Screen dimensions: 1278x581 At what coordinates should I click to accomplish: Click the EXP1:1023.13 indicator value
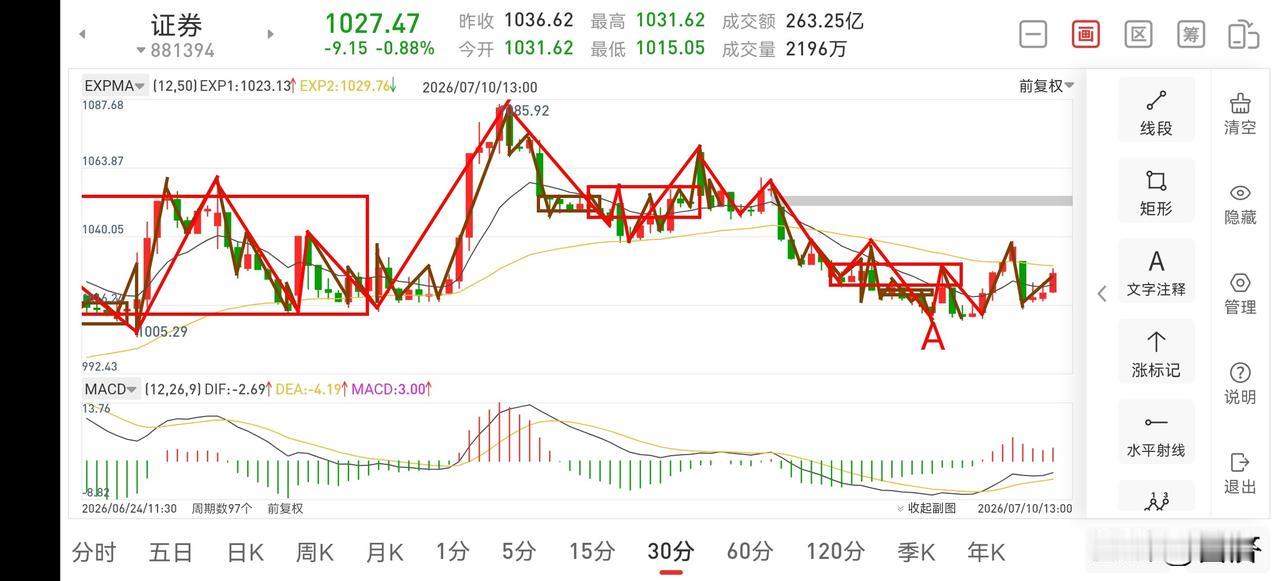coord(246,86)
